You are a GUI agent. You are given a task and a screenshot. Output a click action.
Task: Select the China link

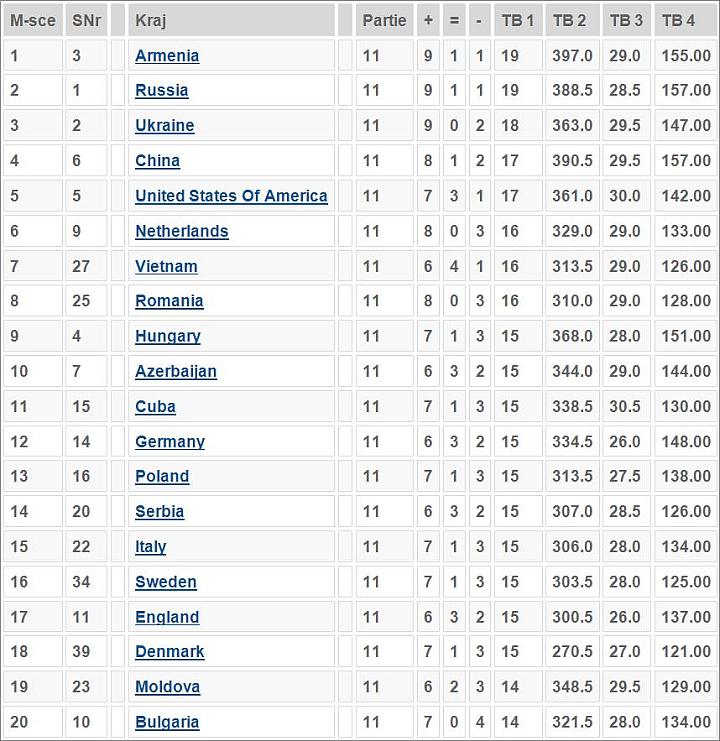point(157,161)
